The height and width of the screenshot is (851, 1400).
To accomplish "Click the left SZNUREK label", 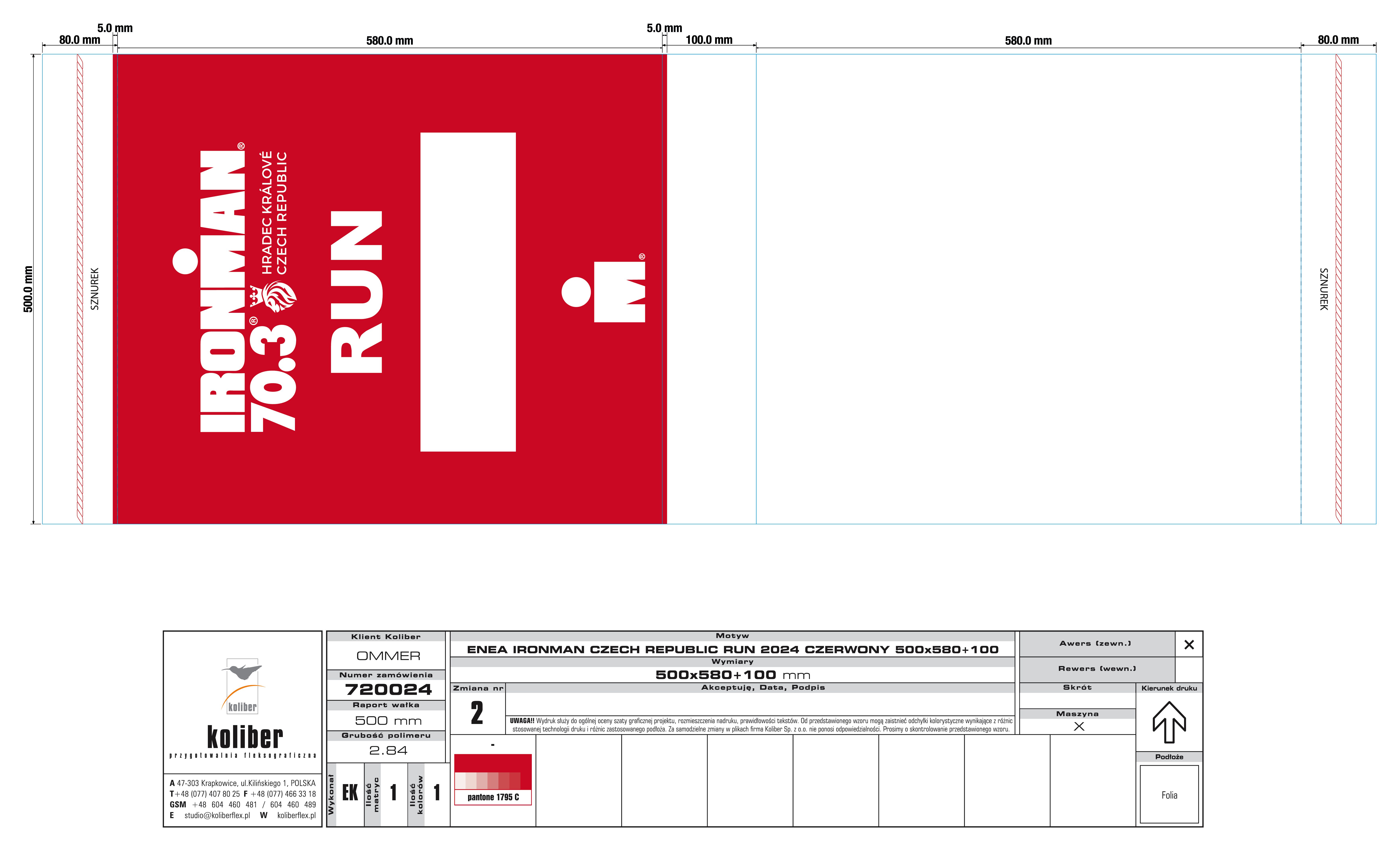I will click(95, 289).
